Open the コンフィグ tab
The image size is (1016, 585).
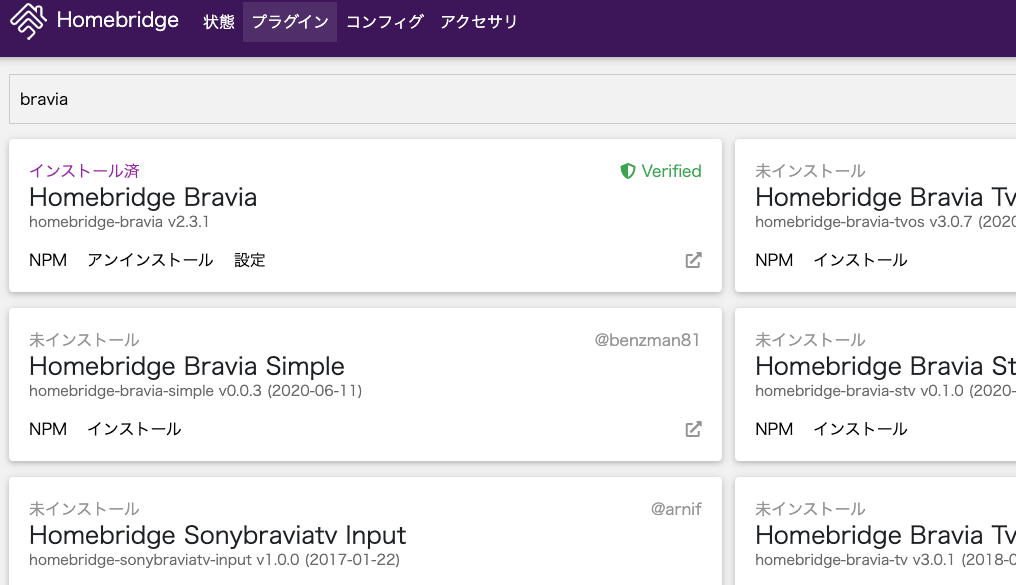click(385, 20)
